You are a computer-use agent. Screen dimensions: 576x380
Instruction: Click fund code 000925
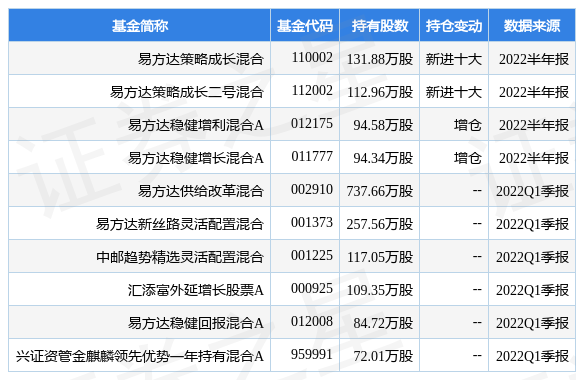tap(312, 288)
